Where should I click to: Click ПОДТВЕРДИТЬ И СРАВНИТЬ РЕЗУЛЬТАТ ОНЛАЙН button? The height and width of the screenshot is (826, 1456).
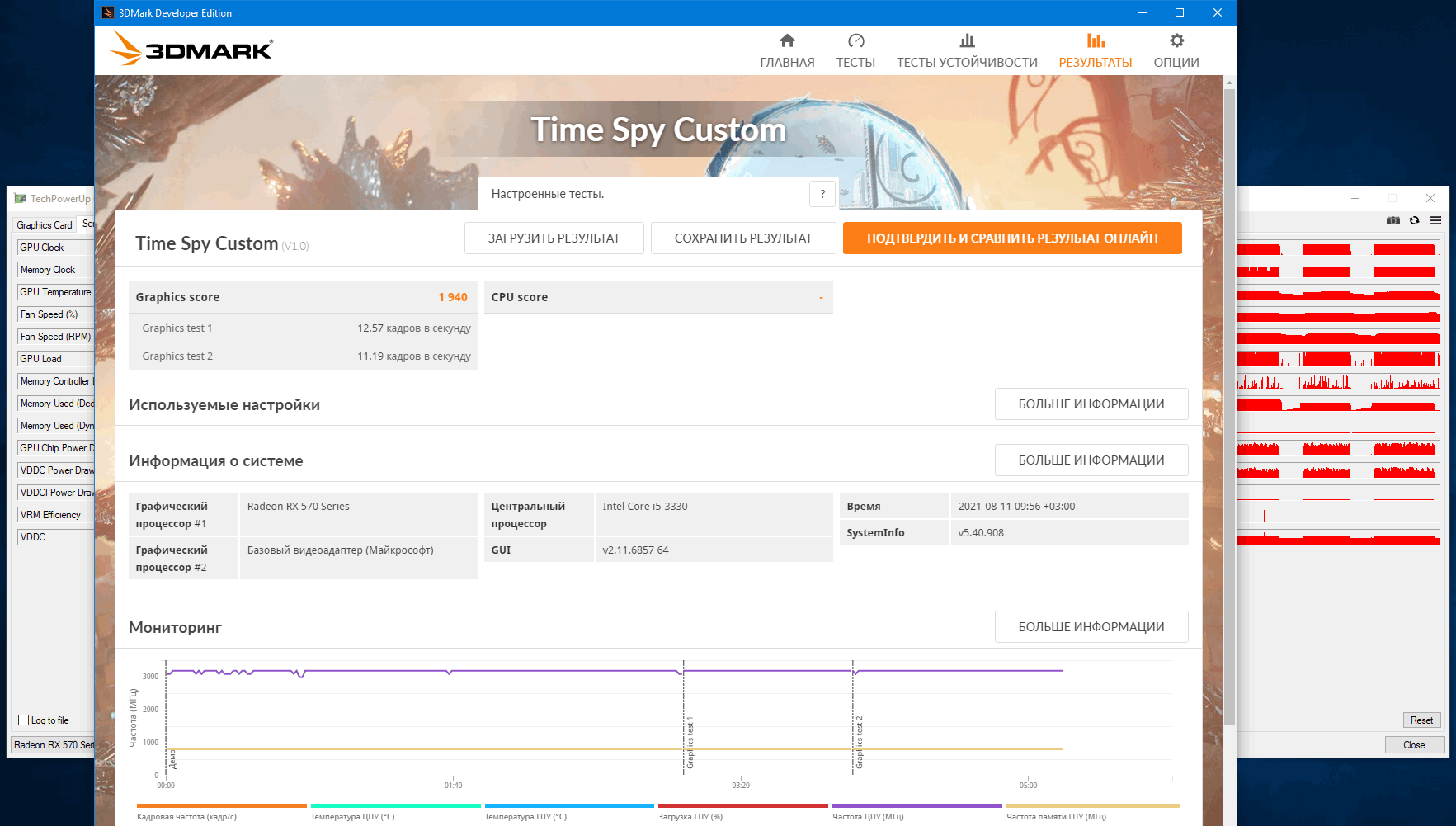click(1012, 238)
